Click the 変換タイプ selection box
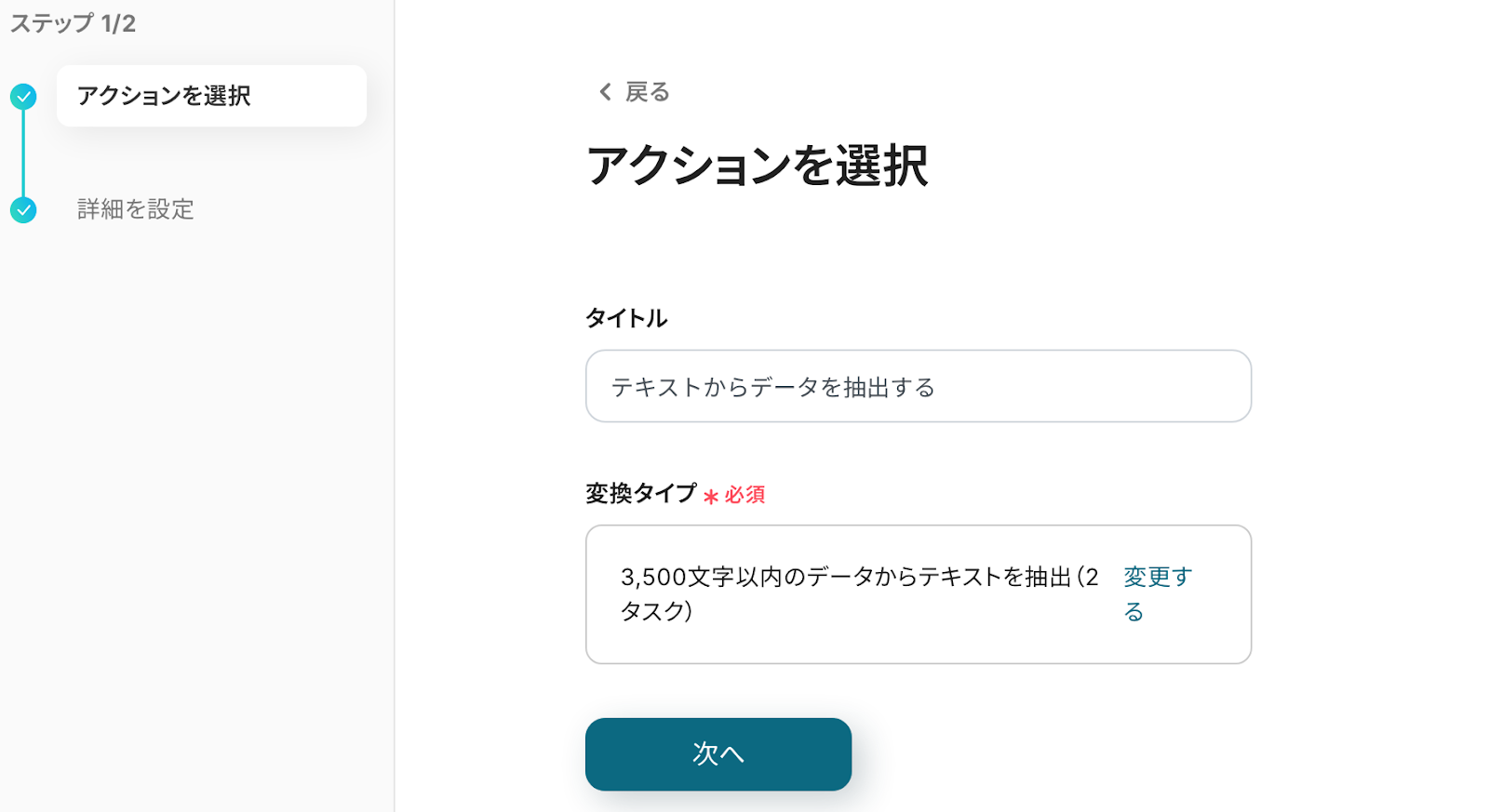Viewport: 1489px width, 812px height. (918, 594)
